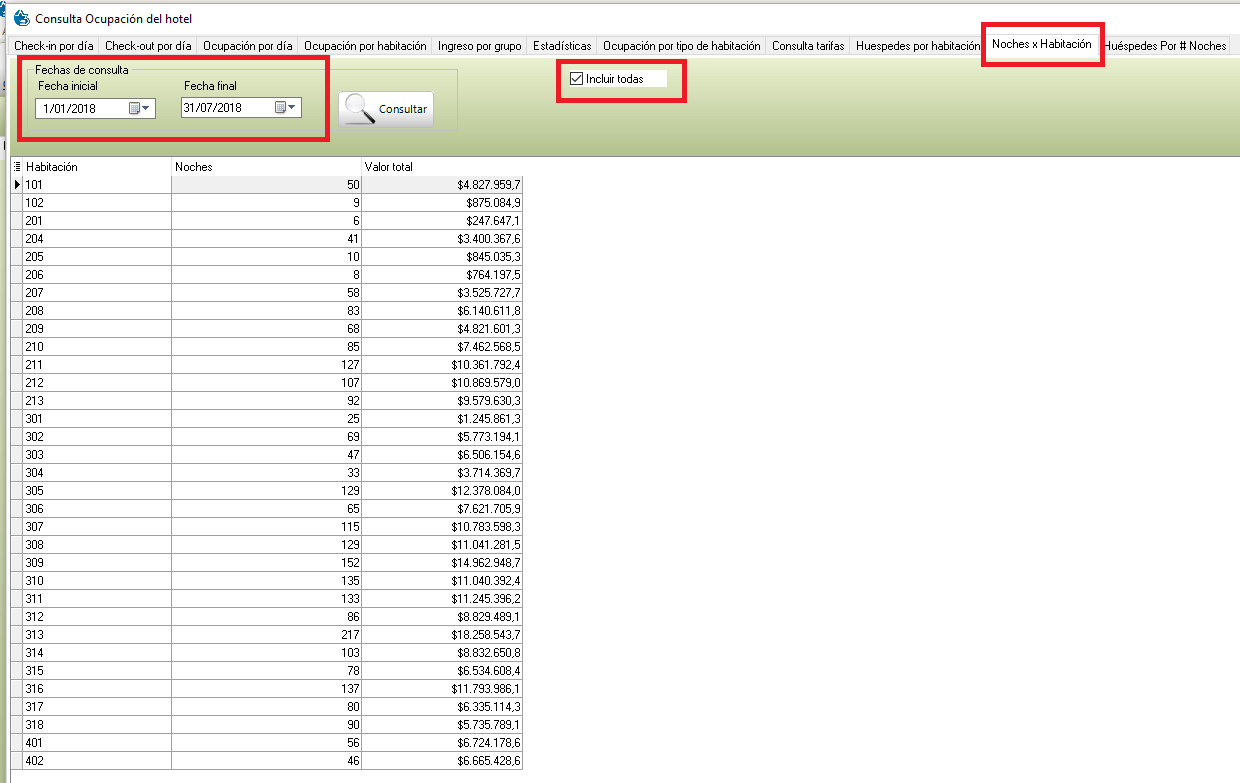Open the Ingreso por grupo tab
The image size is (1240, 783).
pos(480,46)
